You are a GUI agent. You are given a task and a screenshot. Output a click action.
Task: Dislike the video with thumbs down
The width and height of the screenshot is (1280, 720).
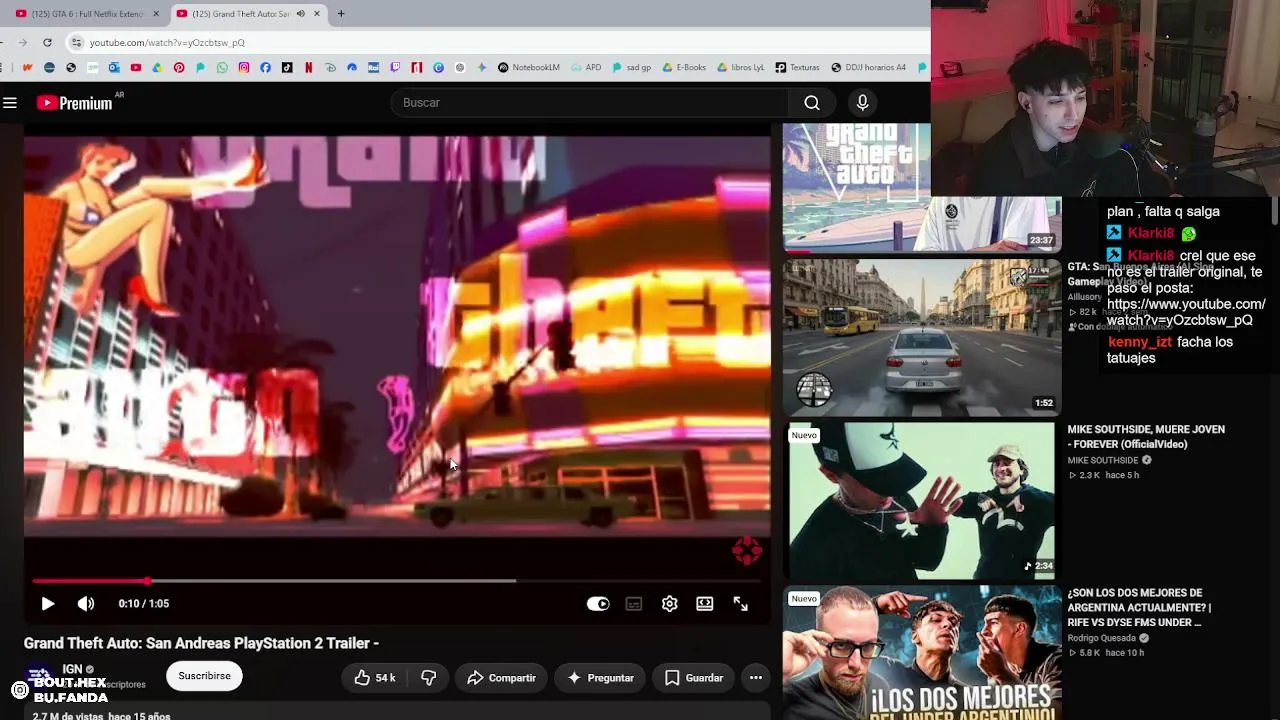pos(429,678)
